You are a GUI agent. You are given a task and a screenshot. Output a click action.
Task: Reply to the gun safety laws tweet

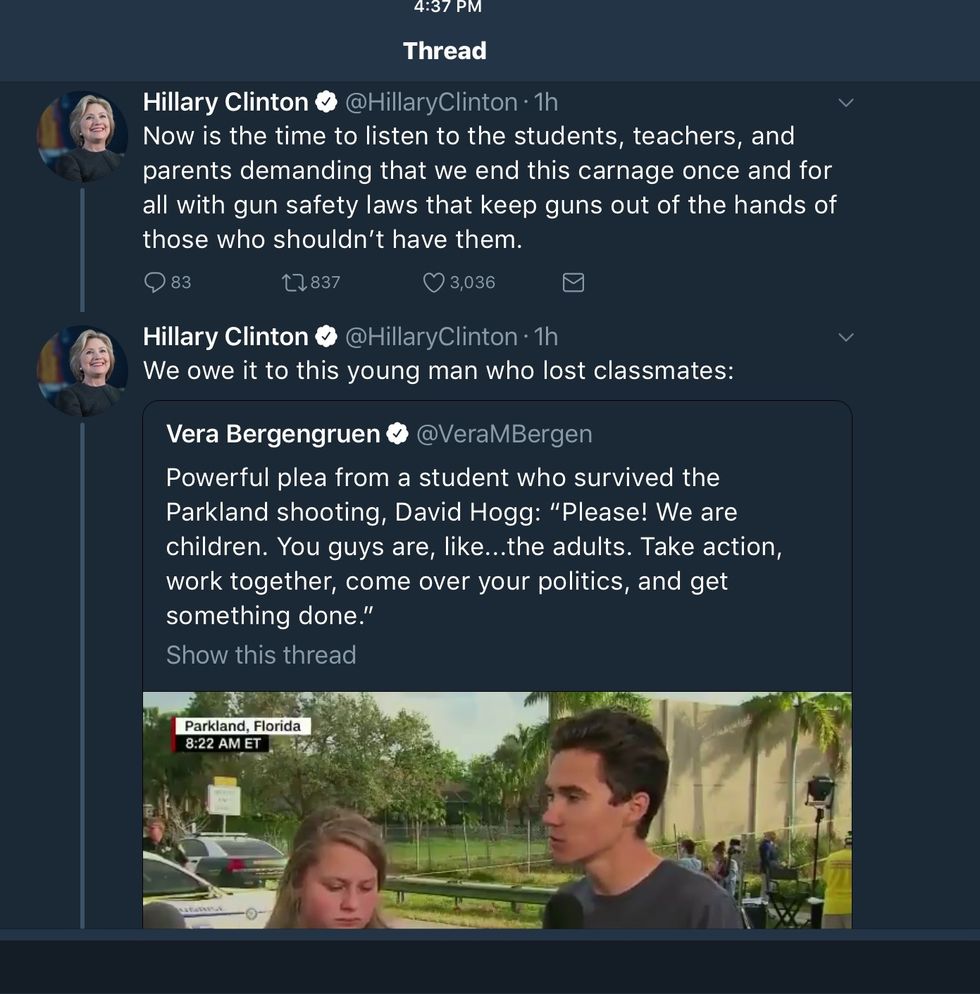point(155,283)
